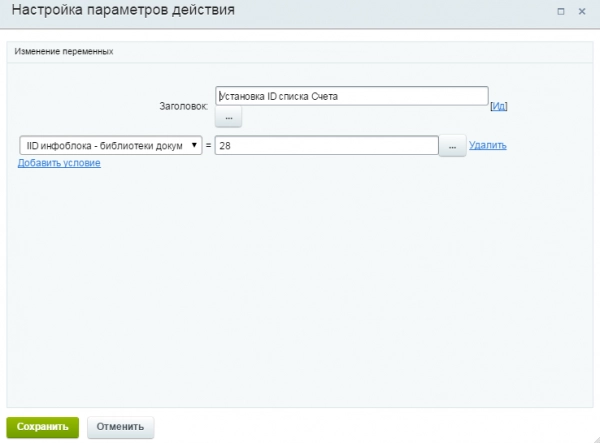
Task: Click Добавить условие link
Action: point(59,163)
